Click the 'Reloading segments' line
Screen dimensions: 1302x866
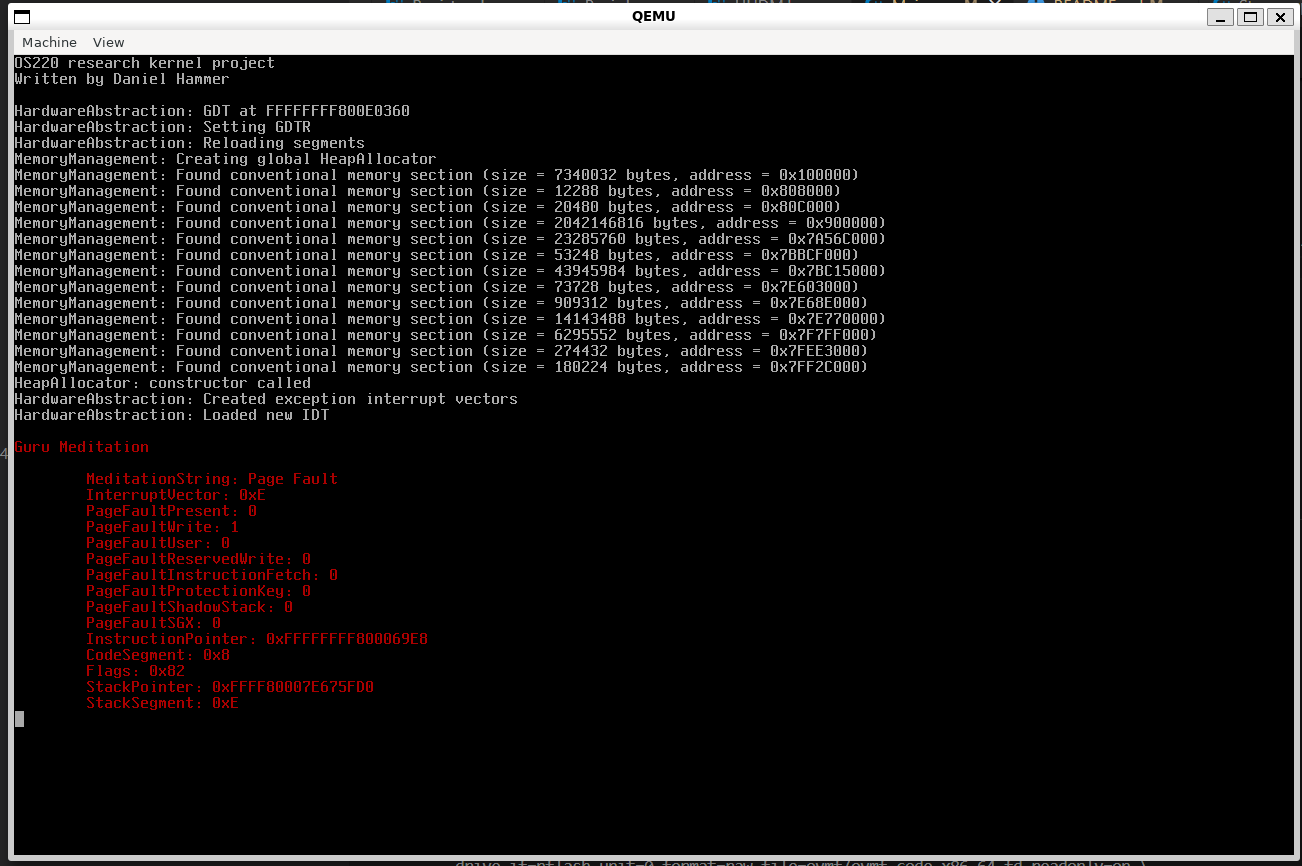(x=189, y=143)
